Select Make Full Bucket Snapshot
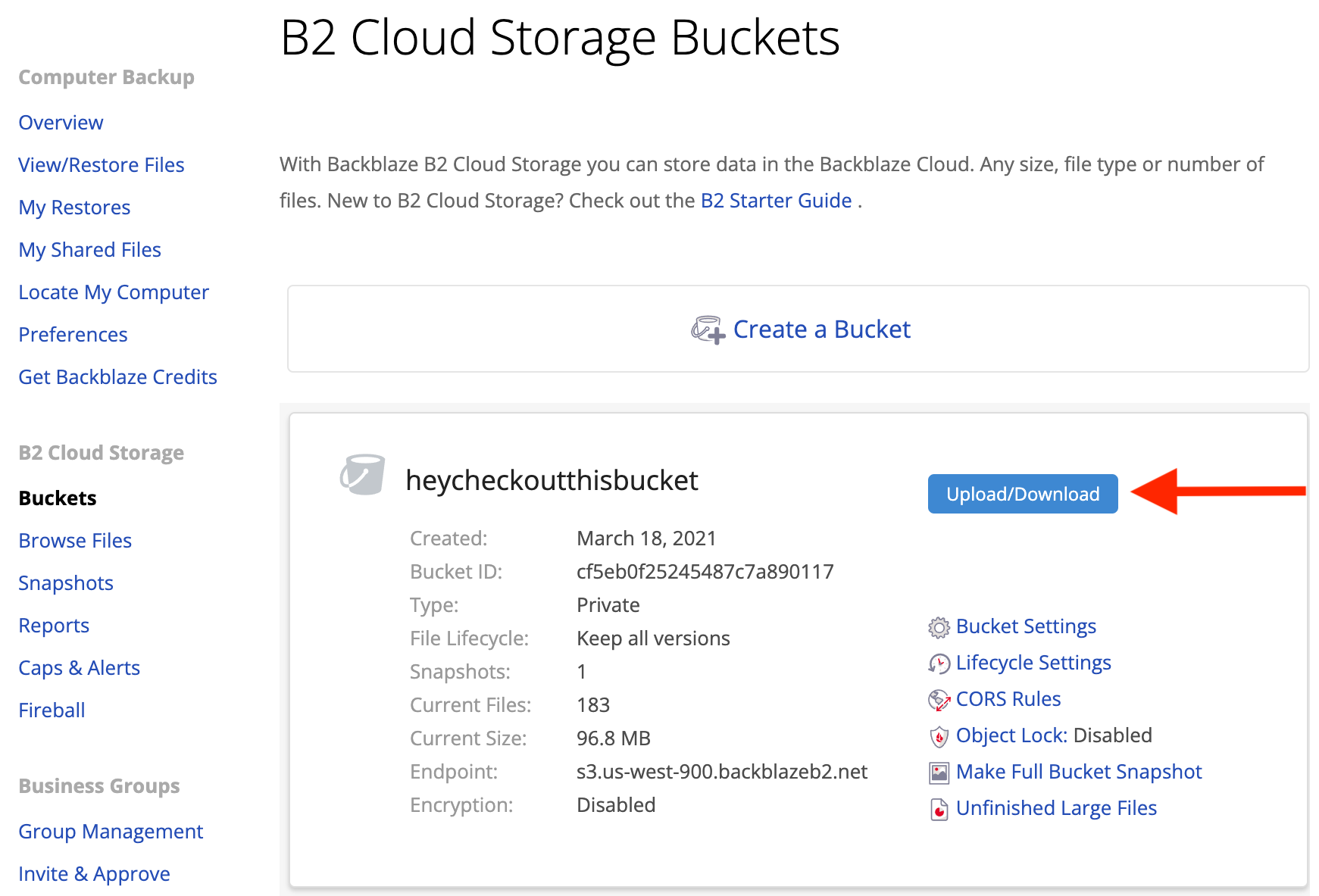This screenshot has height=896, width=1319. tap(1079, 772)
